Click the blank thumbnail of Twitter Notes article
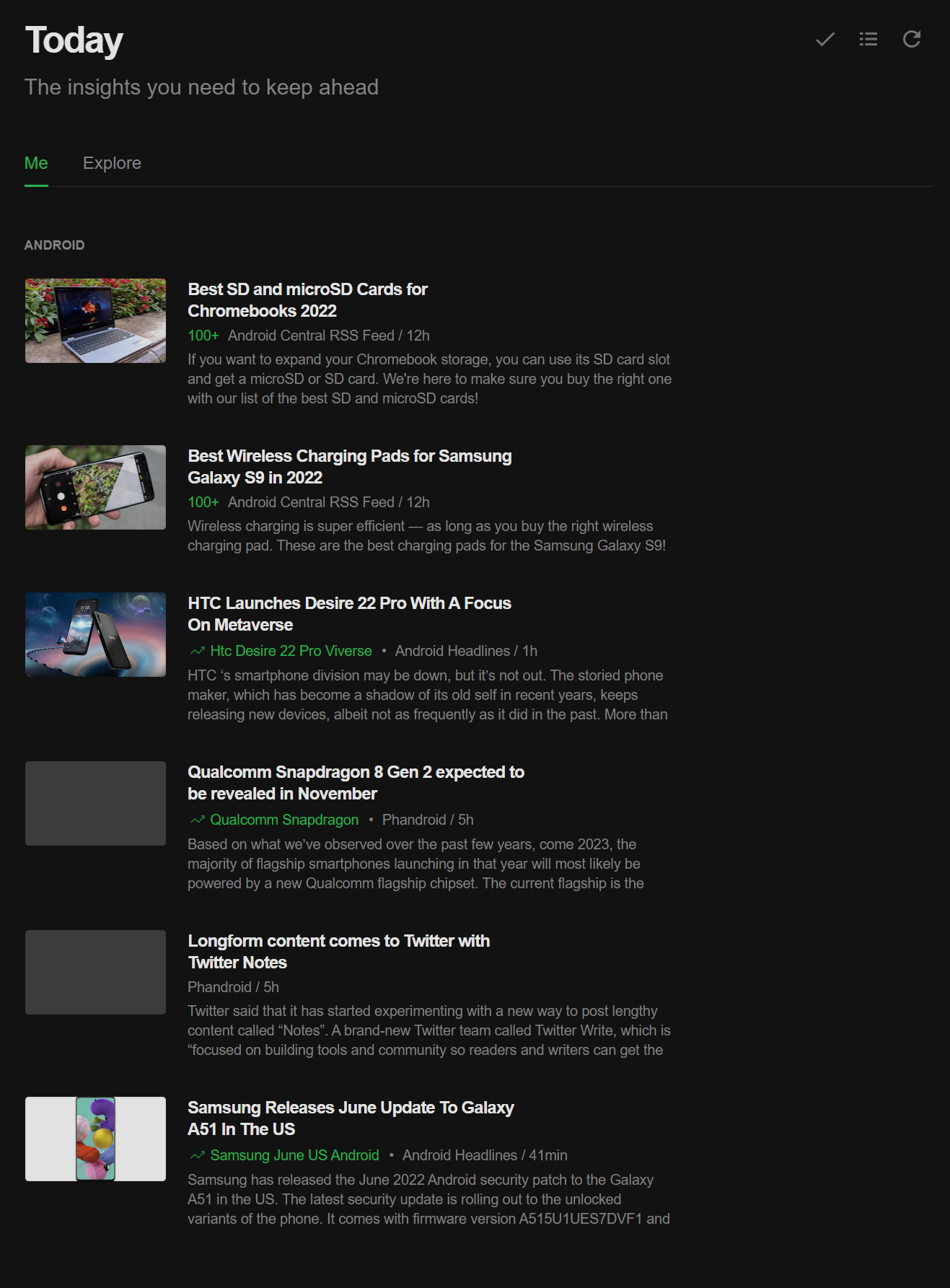Screen dimensions: 950x1288 pos(95,972)
